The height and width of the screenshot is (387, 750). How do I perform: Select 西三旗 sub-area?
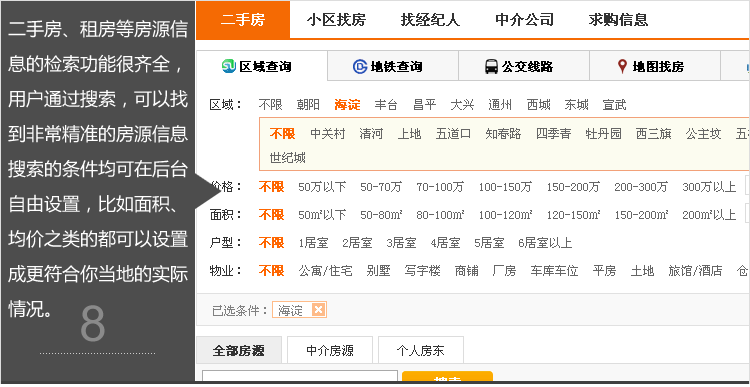(x=653, y=134)
